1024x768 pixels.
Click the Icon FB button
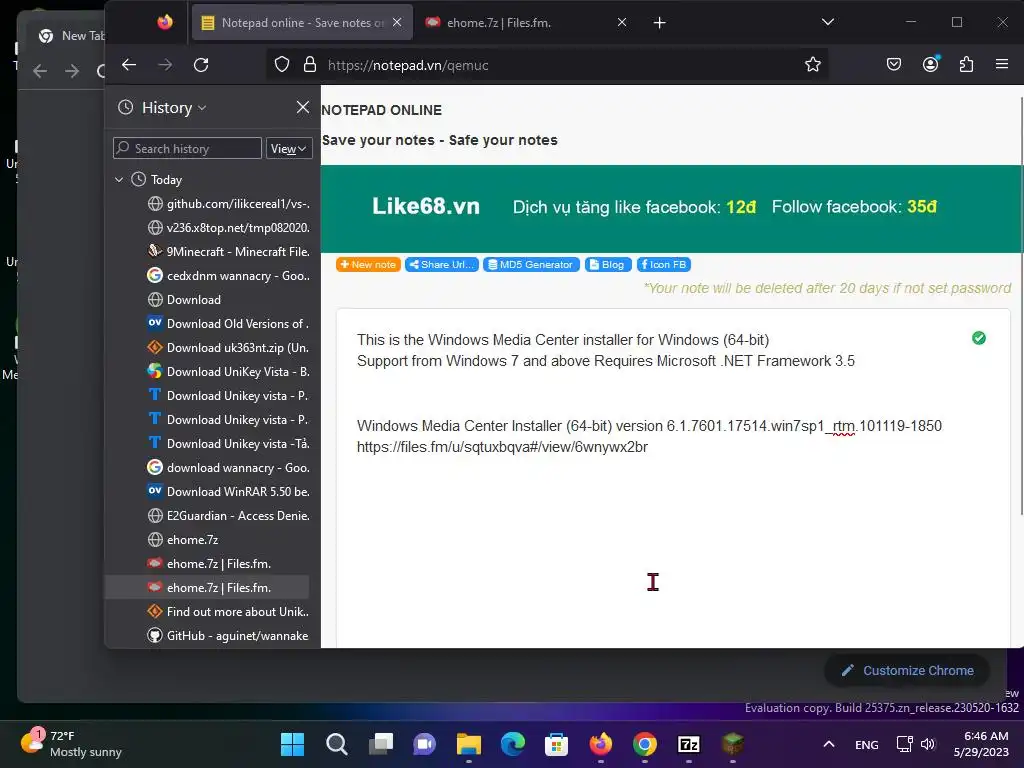click(x=664, y=264)
